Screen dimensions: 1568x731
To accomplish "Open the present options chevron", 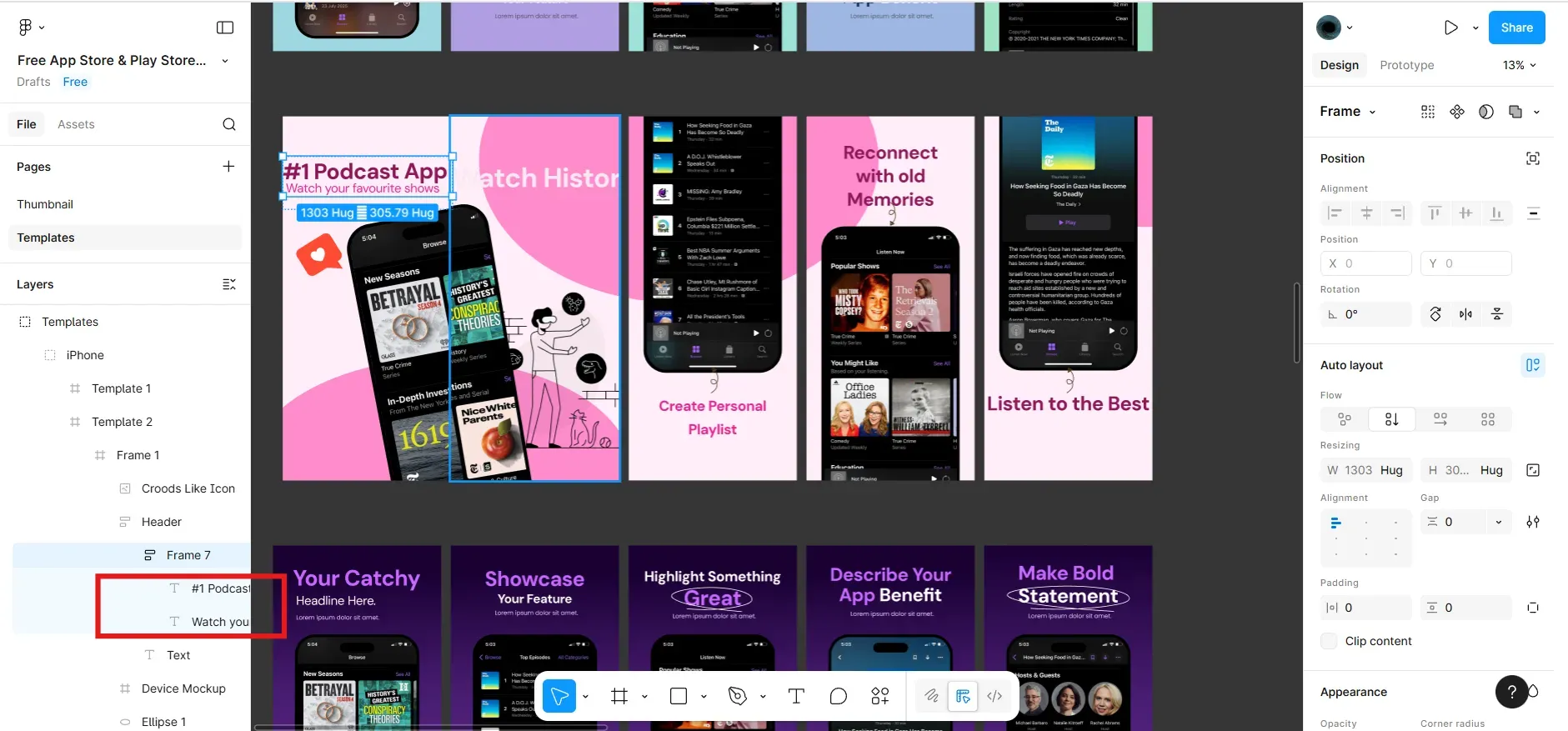I will pyautogui.click(x=1475, y=28).
